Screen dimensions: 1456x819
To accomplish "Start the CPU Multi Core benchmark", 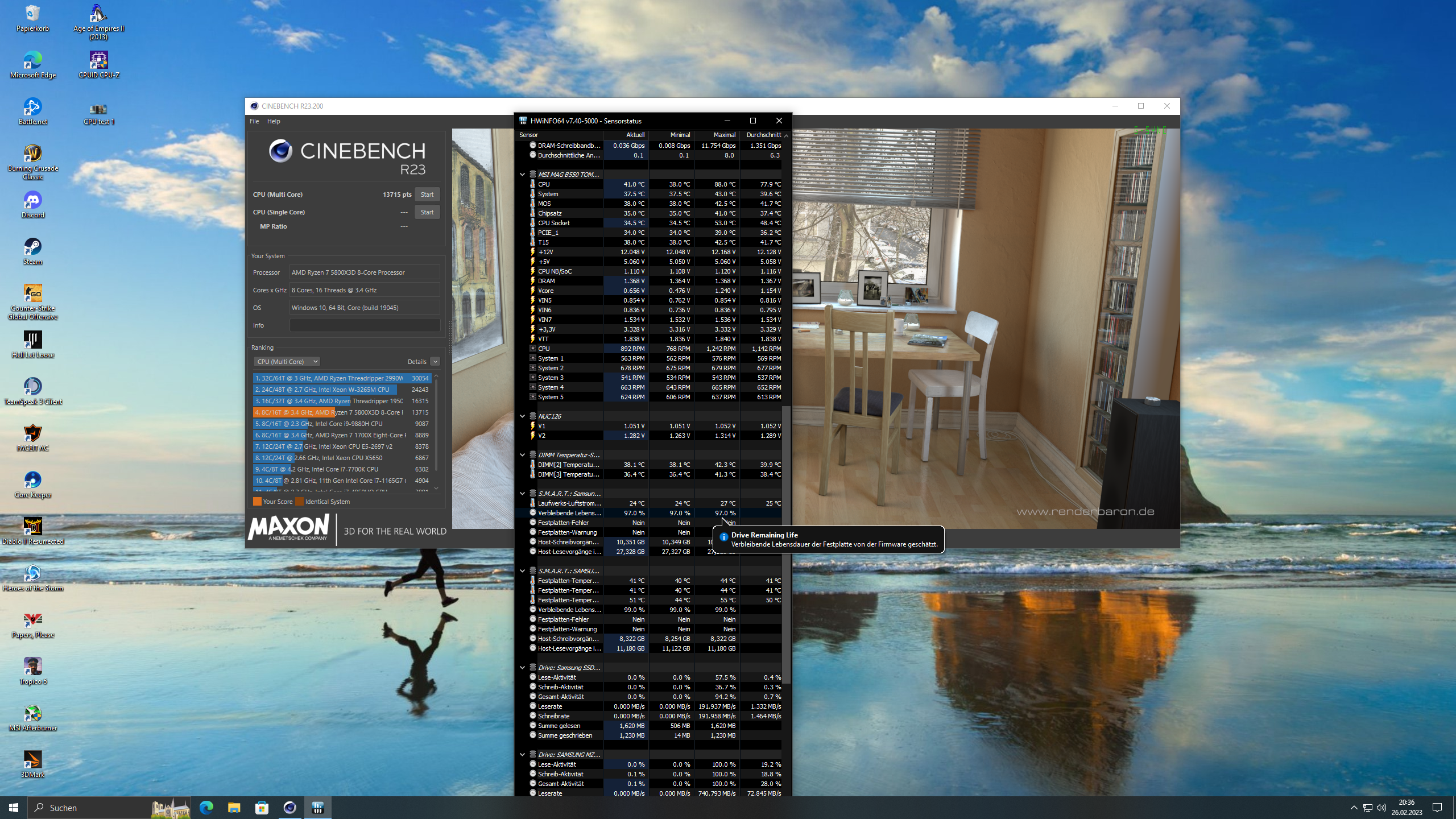I will pyautogui.click(x=427, y=195).
